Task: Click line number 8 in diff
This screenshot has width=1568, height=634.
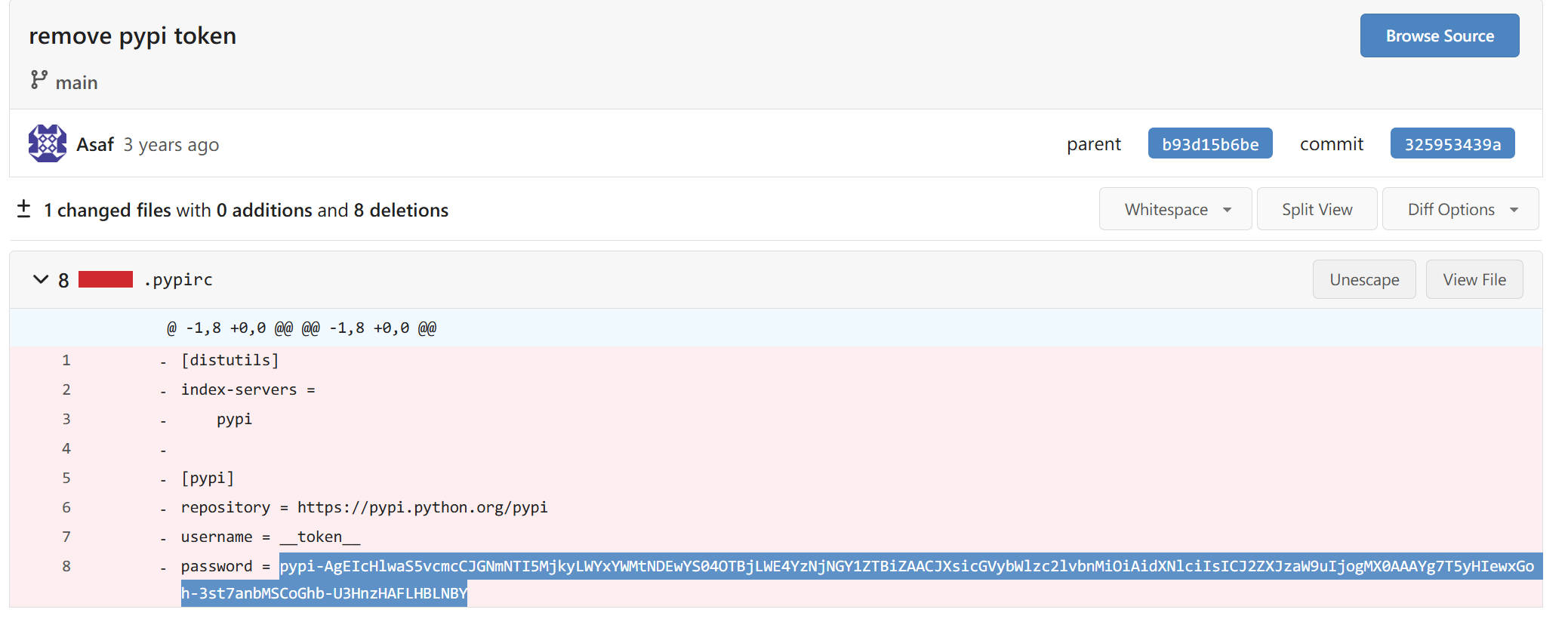Action: point(66,566)
